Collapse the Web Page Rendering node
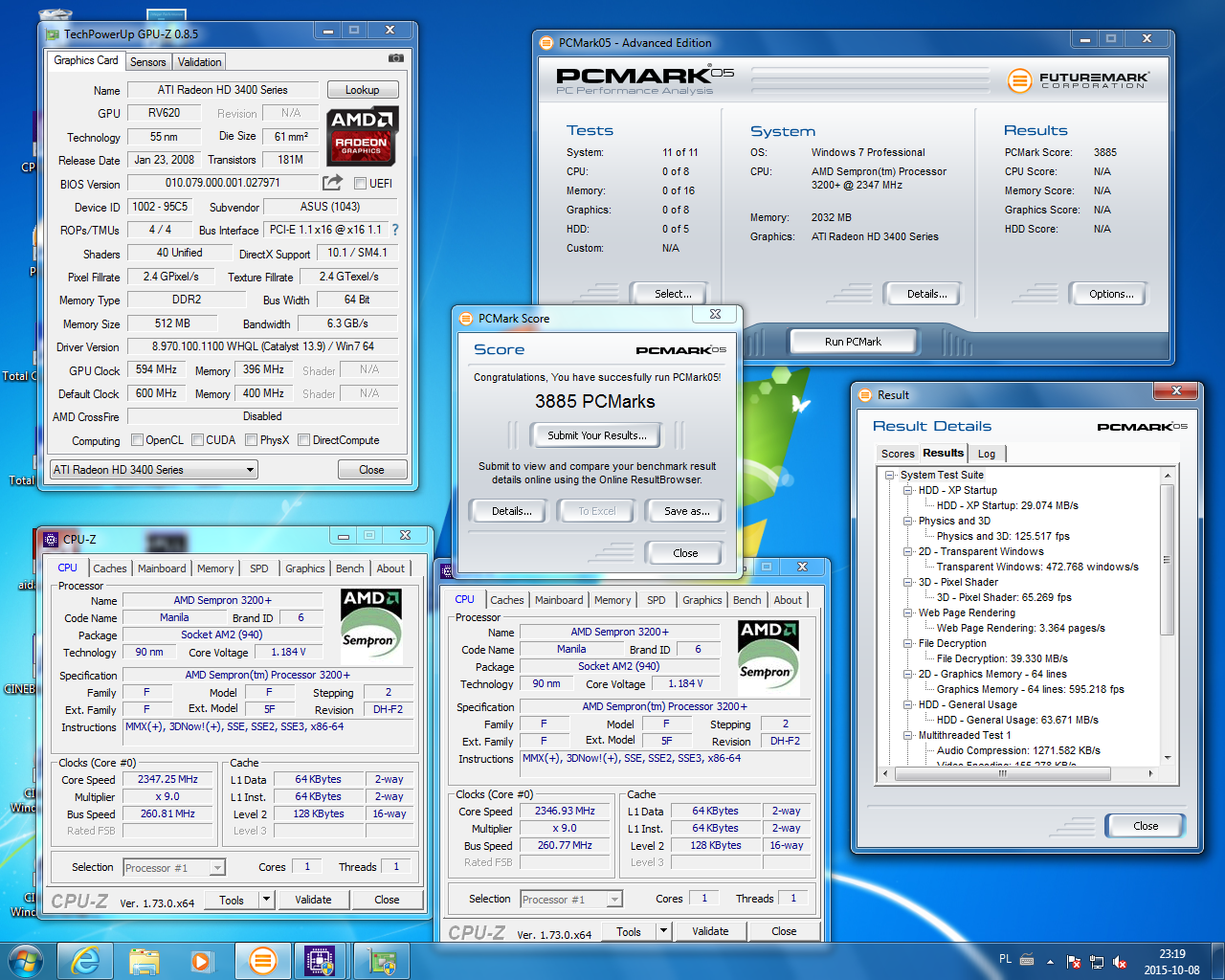The height and width of the screenshot is (980, 1225). pos(907,612)
